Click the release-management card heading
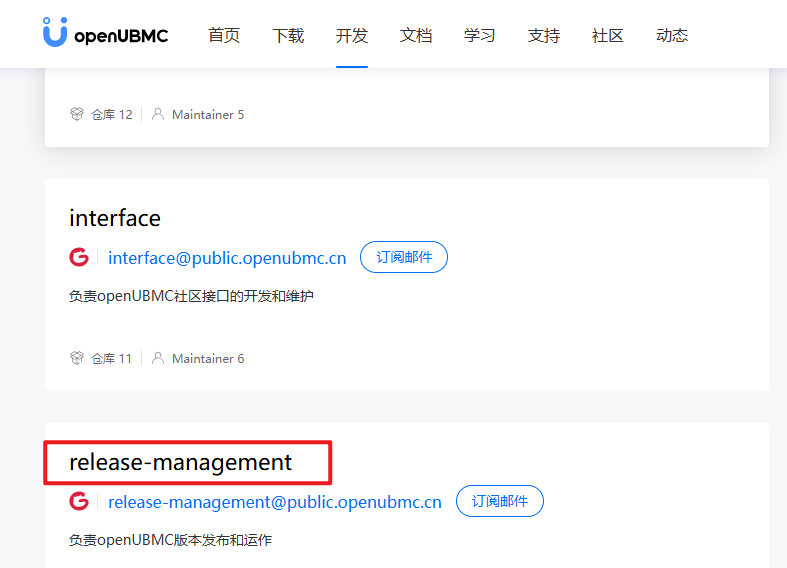The width and height of the screenshot is (787, 568). click(181, 463)
